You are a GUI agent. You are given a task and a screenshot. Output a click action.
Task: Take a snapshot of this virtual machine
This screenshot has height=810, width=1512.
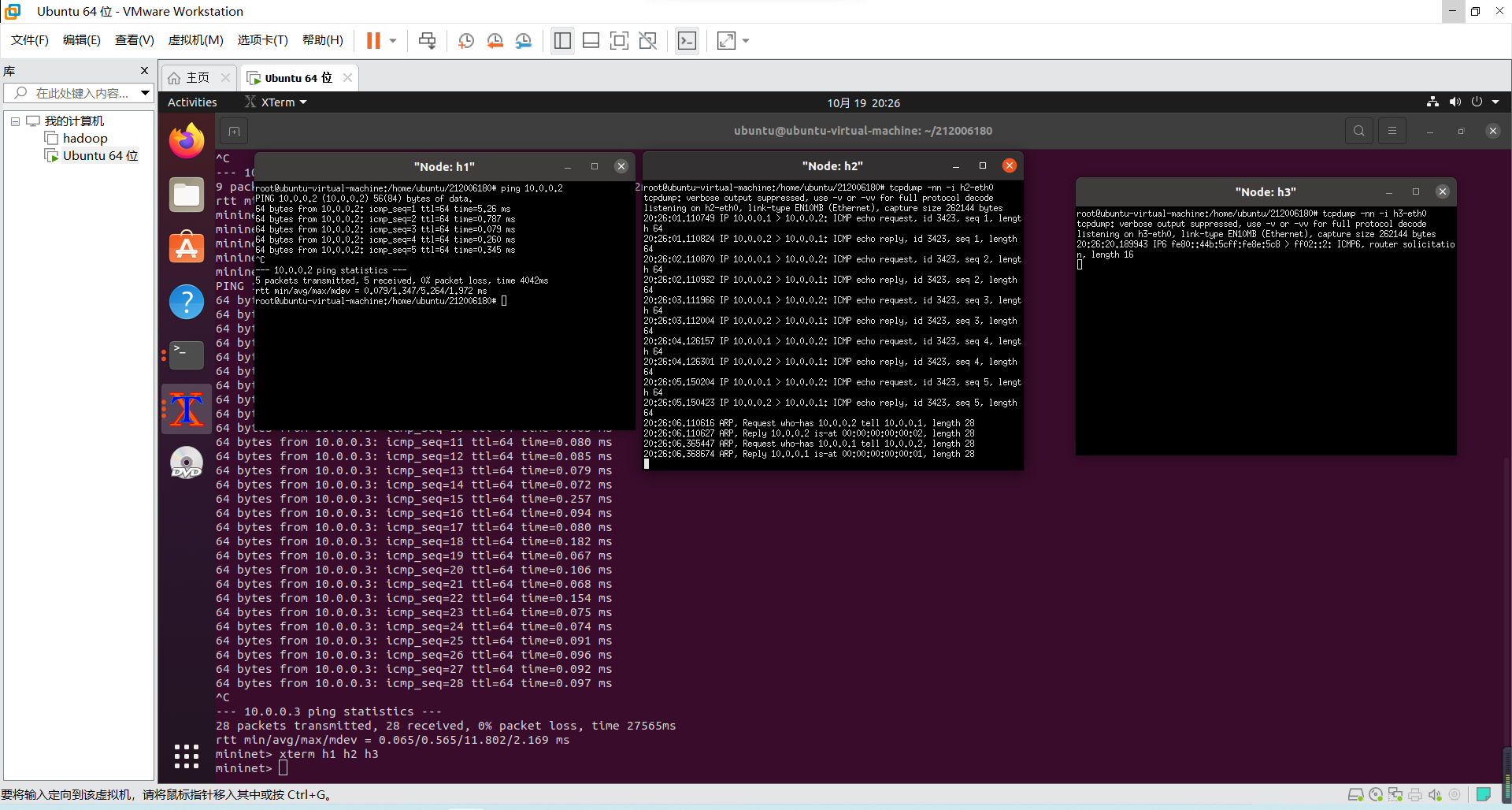[466, 41]
